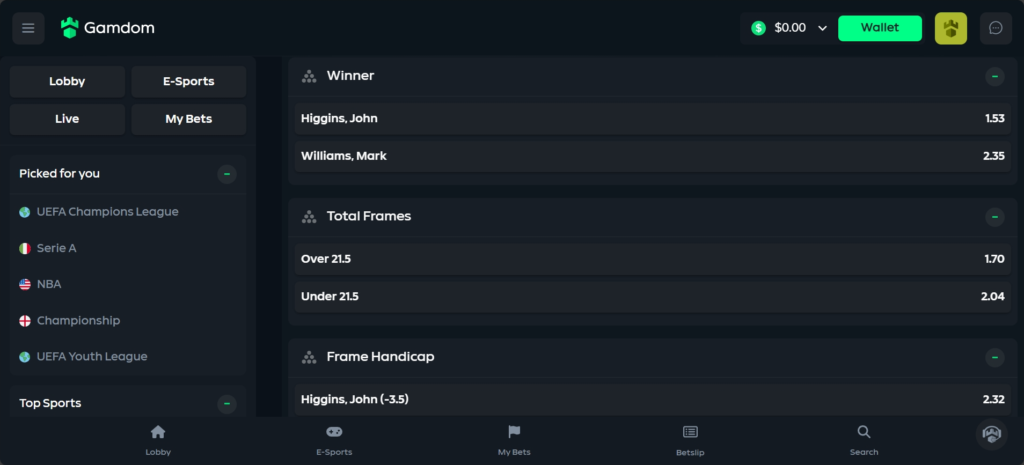Select Higgins, John odds 1.53

(x=652, y=119)
